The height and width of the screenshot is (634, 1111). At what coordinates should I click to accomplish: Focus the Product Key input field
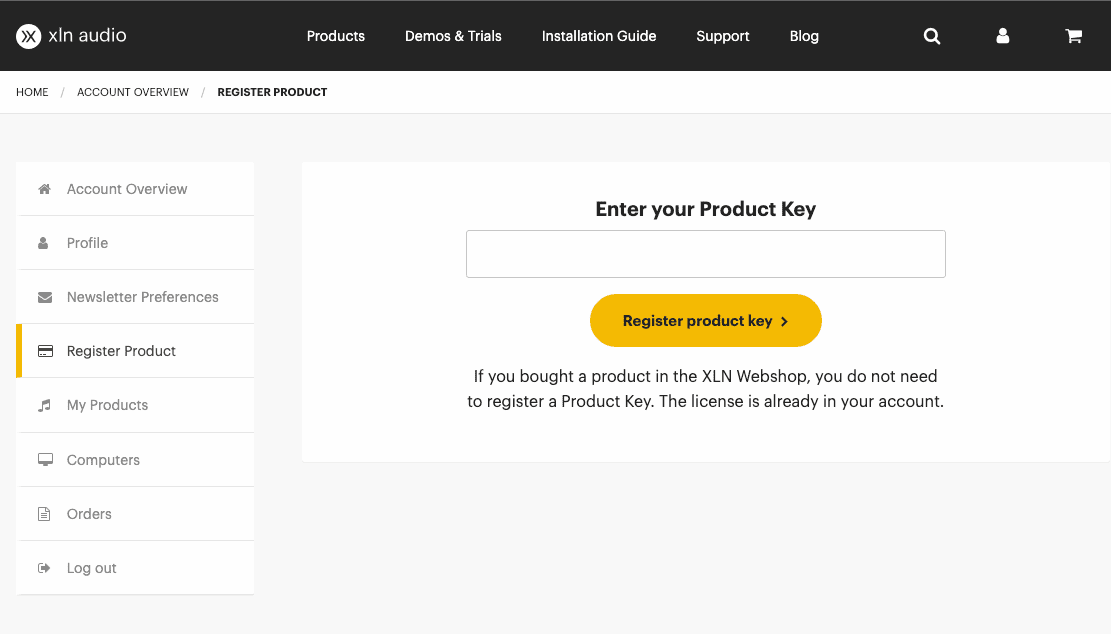705,254
